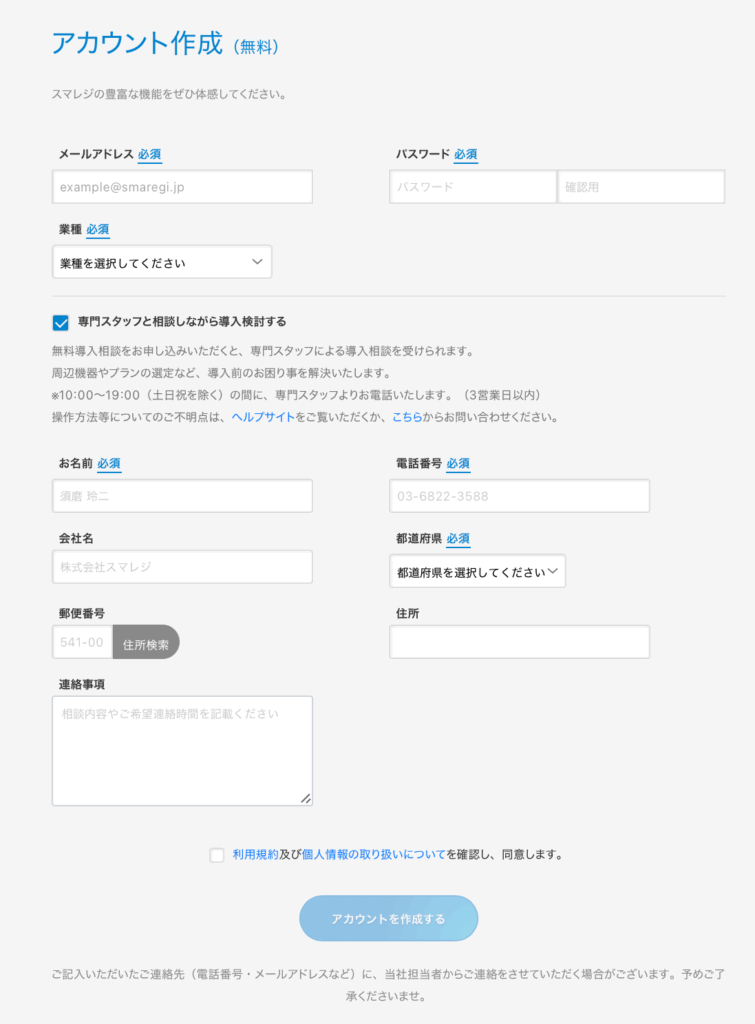Viewport: 755px width, 1024px height.
Task: Click the 住所検索 button
Action: coord(146,642)
